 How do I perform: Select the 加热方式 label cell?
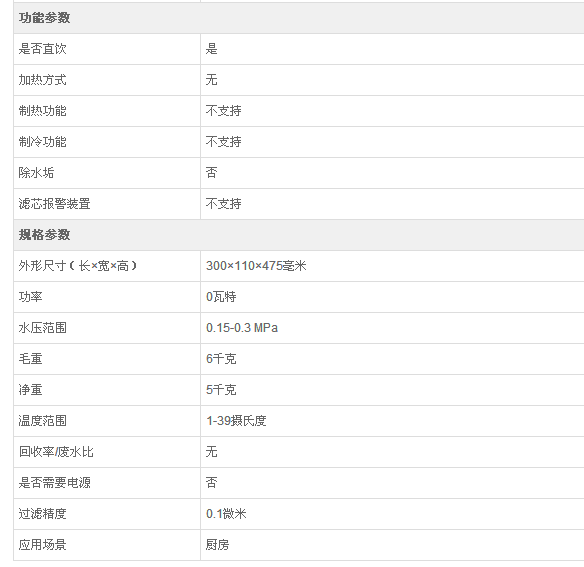pos(107,80)
